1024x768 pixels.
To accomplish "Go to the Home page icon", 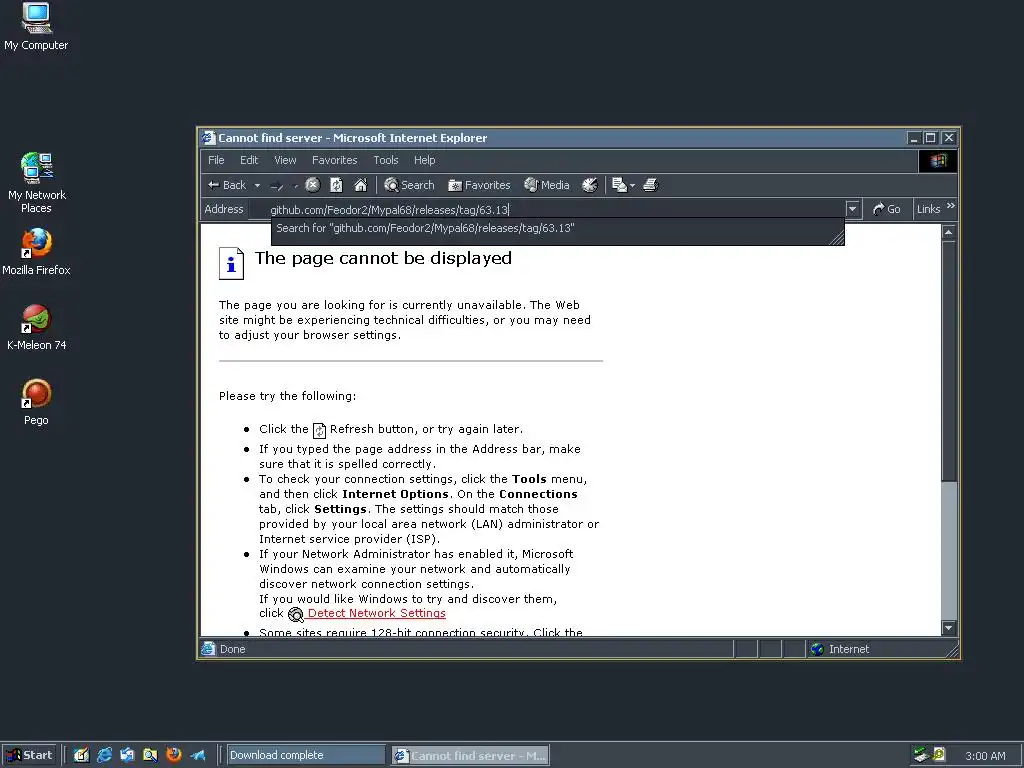I will pyautogui.click(x=360, y=185).
